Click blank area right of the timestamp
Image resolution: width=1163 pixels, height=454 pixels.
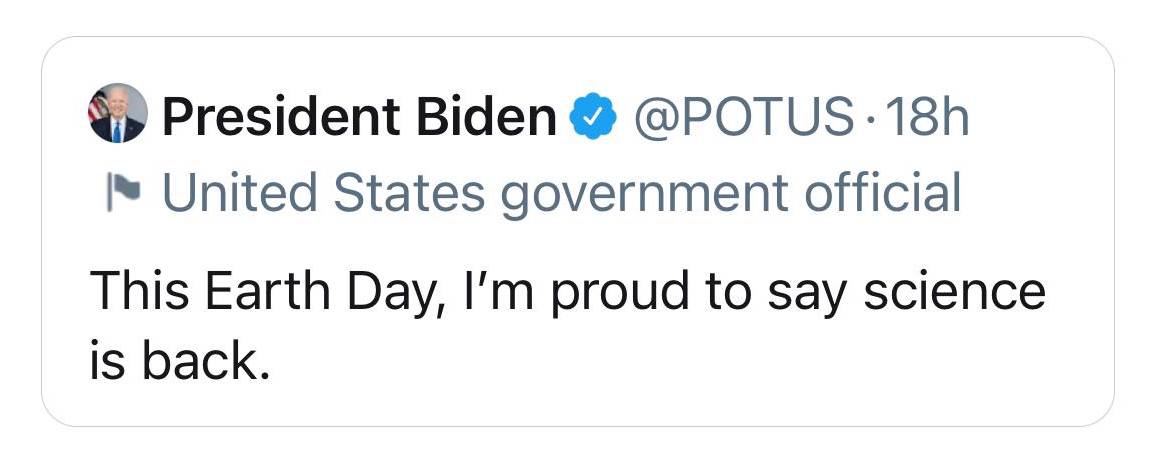coord(1040,119)
